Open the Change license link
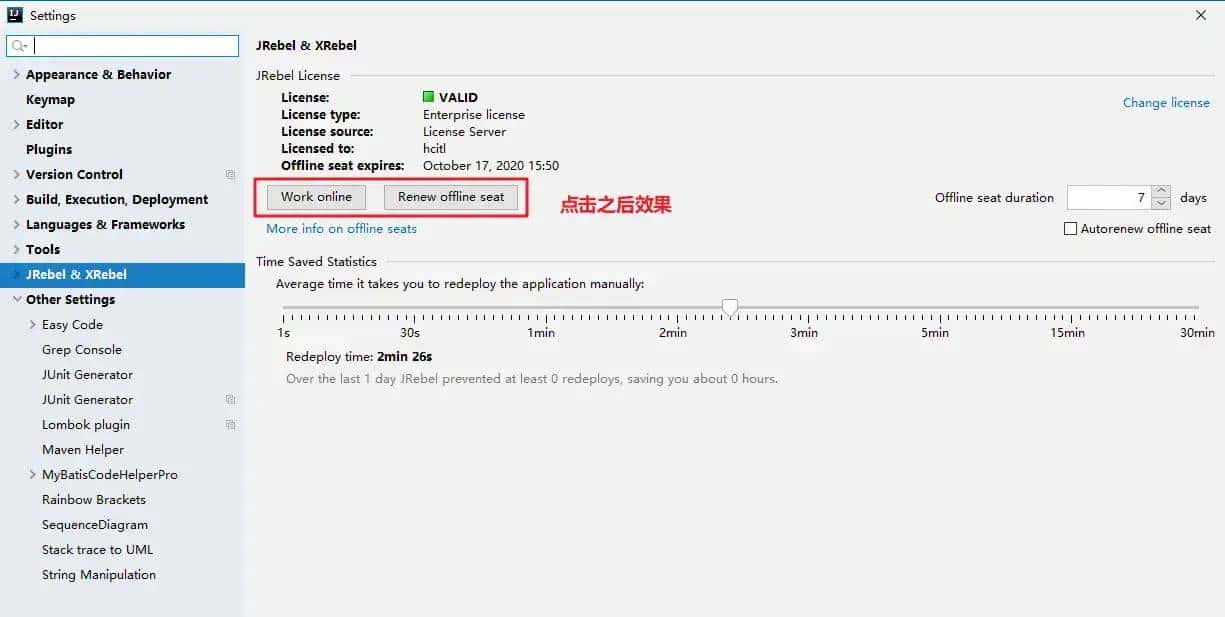 (1166, 103)
